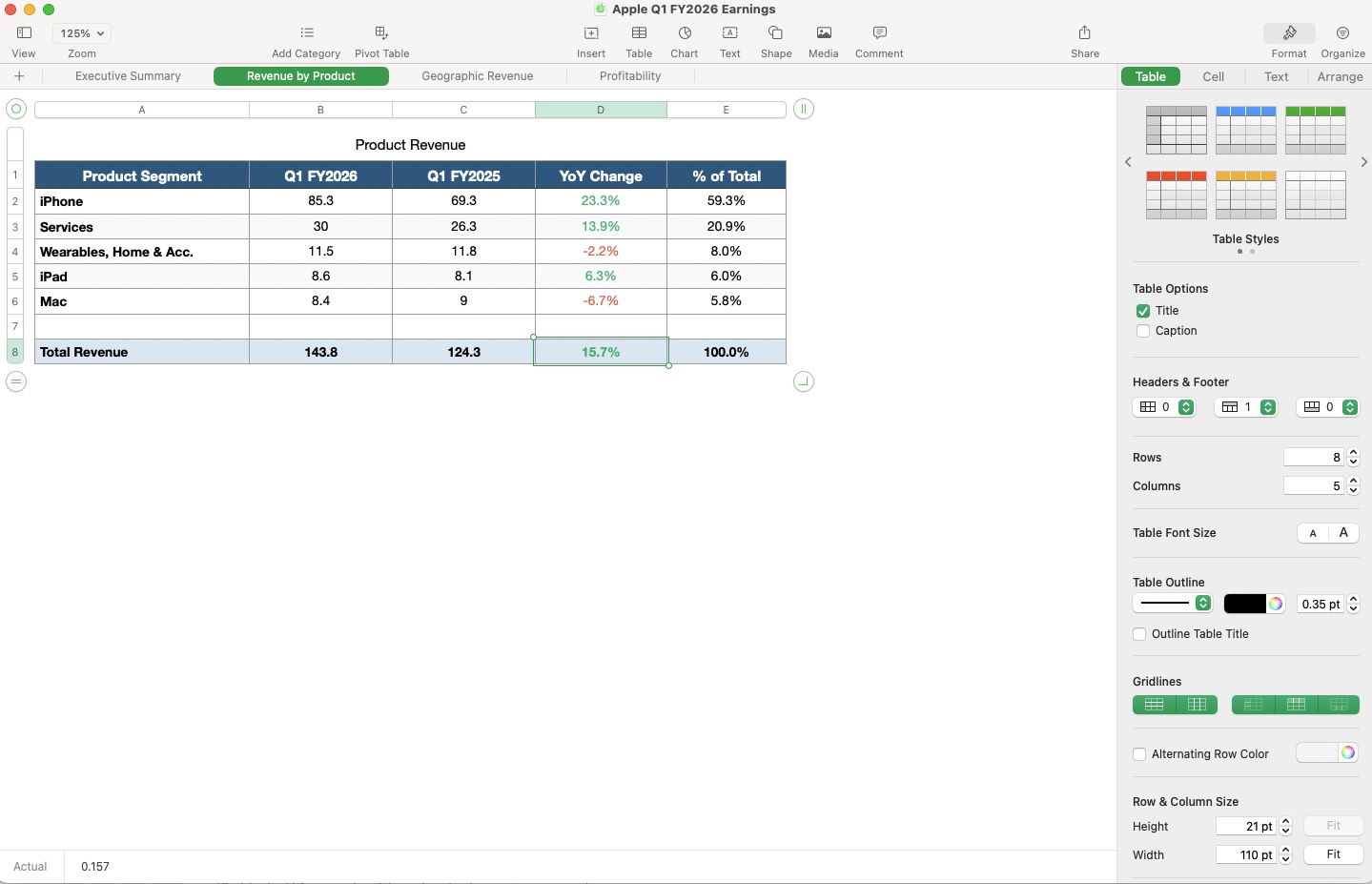Open table outline line style dropdown

pyautogui.click(x=1172, y=604)
